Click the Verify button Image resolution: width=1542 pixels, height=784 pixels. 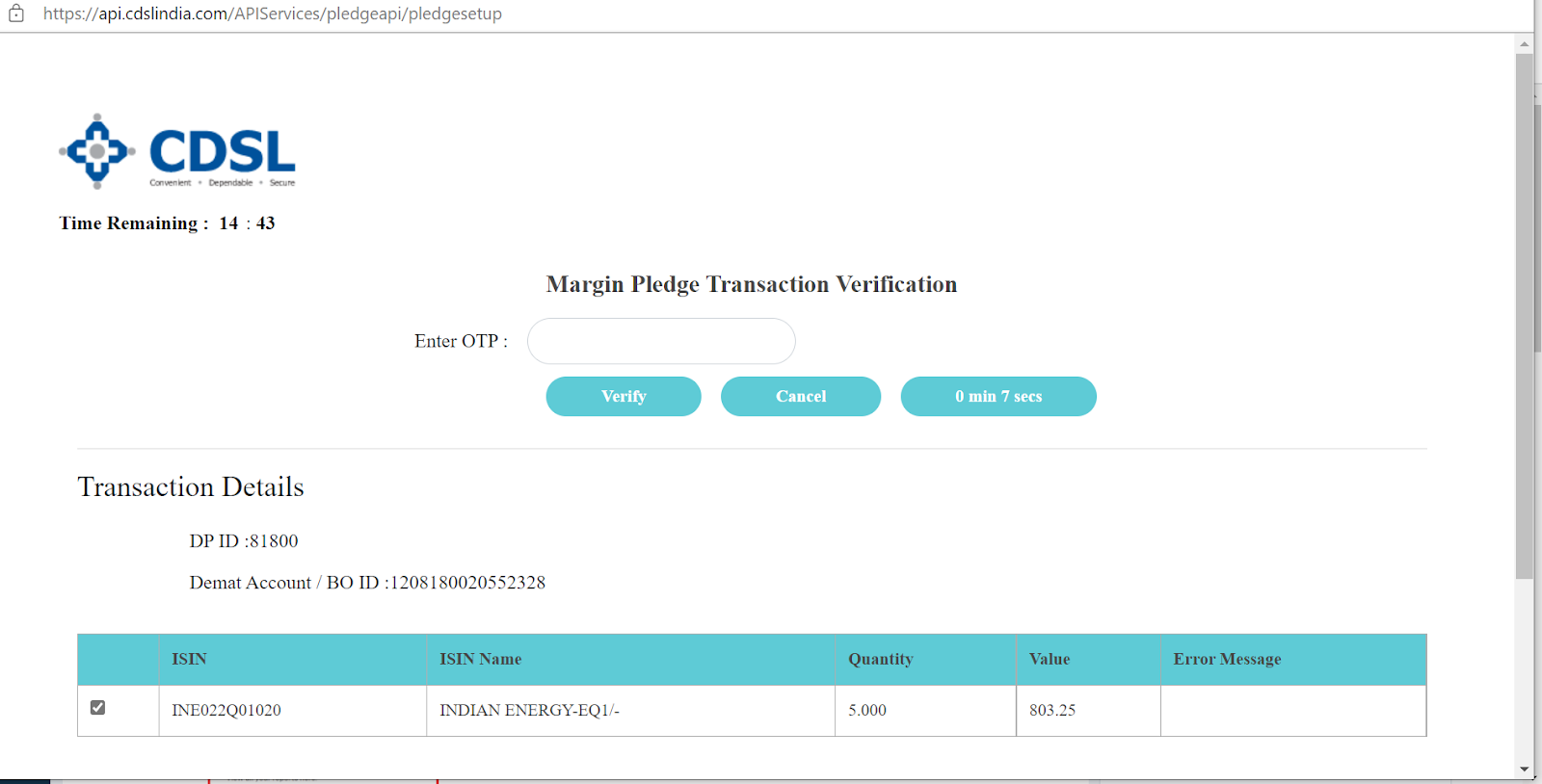(624, 397)
